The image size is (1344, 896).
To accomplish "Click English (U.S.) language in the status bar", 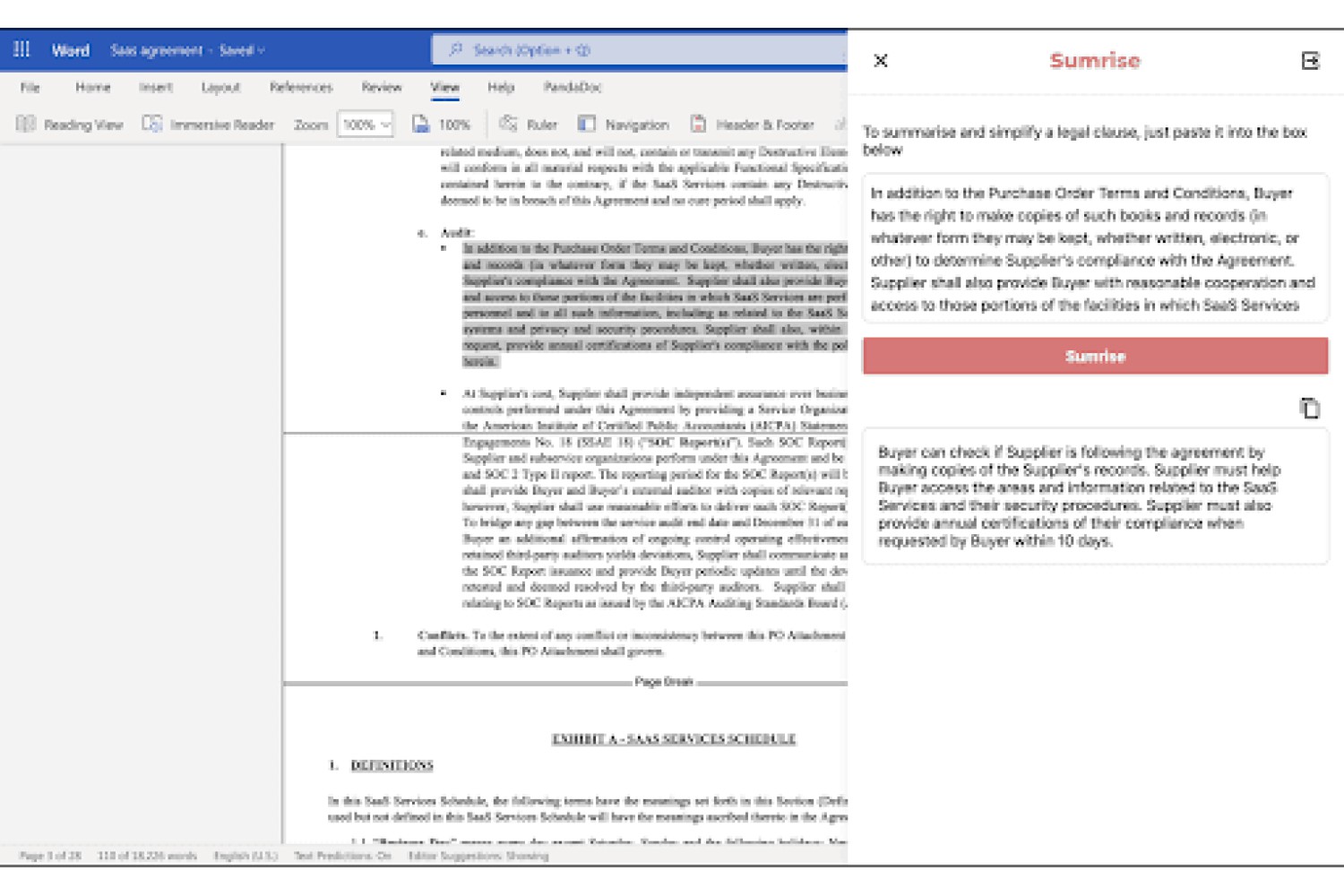I will (x=246, y=856).
